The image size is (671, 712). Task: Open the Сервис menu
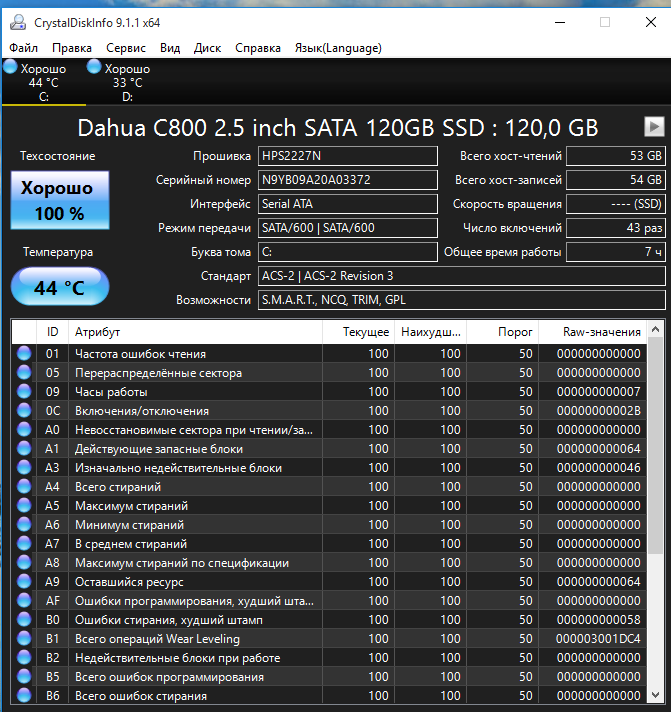point(125,48)
